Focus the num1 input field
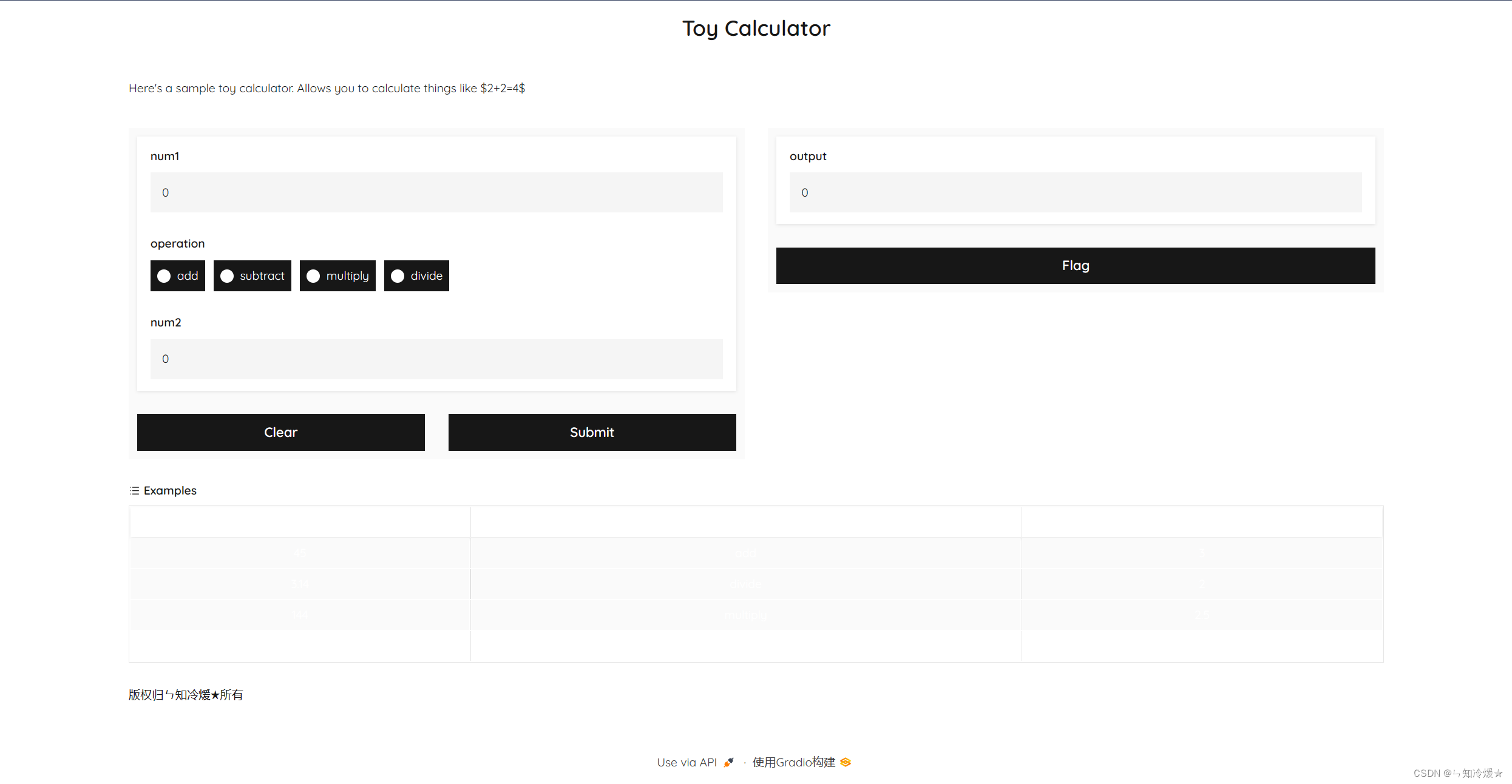The image size is (1512, 784). 436,192
